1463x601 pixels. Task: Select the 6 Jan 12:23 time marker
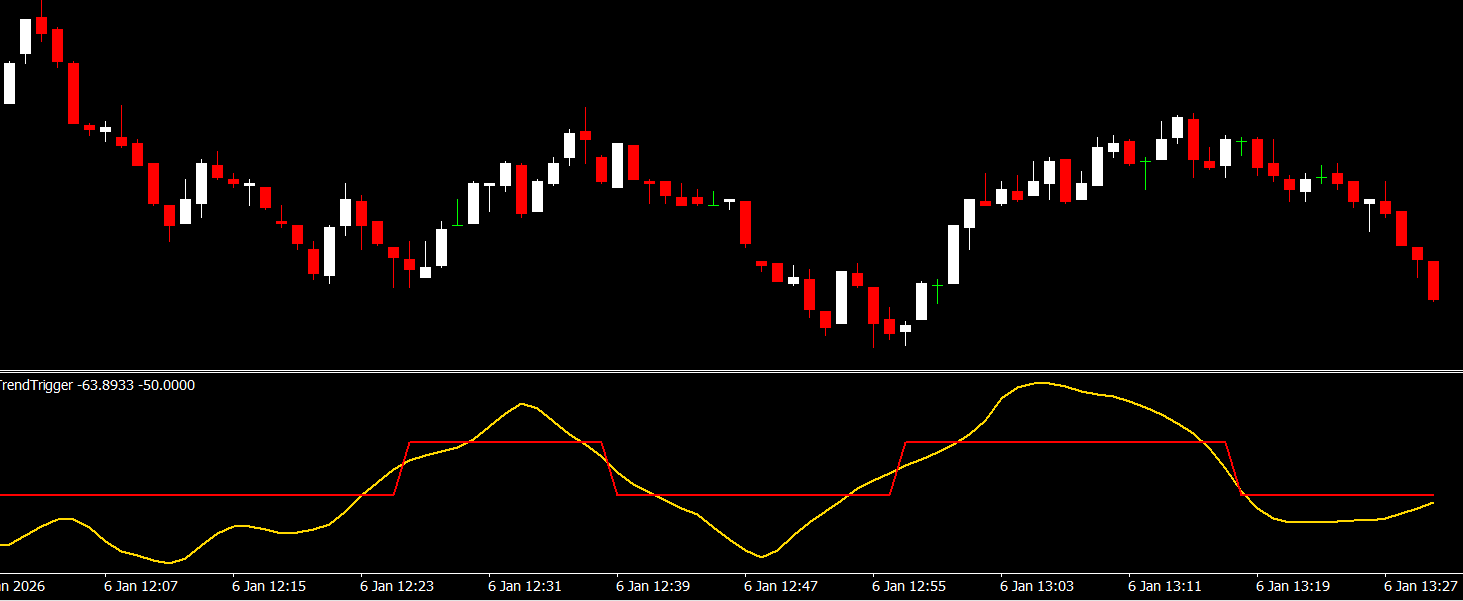(397, 585)
